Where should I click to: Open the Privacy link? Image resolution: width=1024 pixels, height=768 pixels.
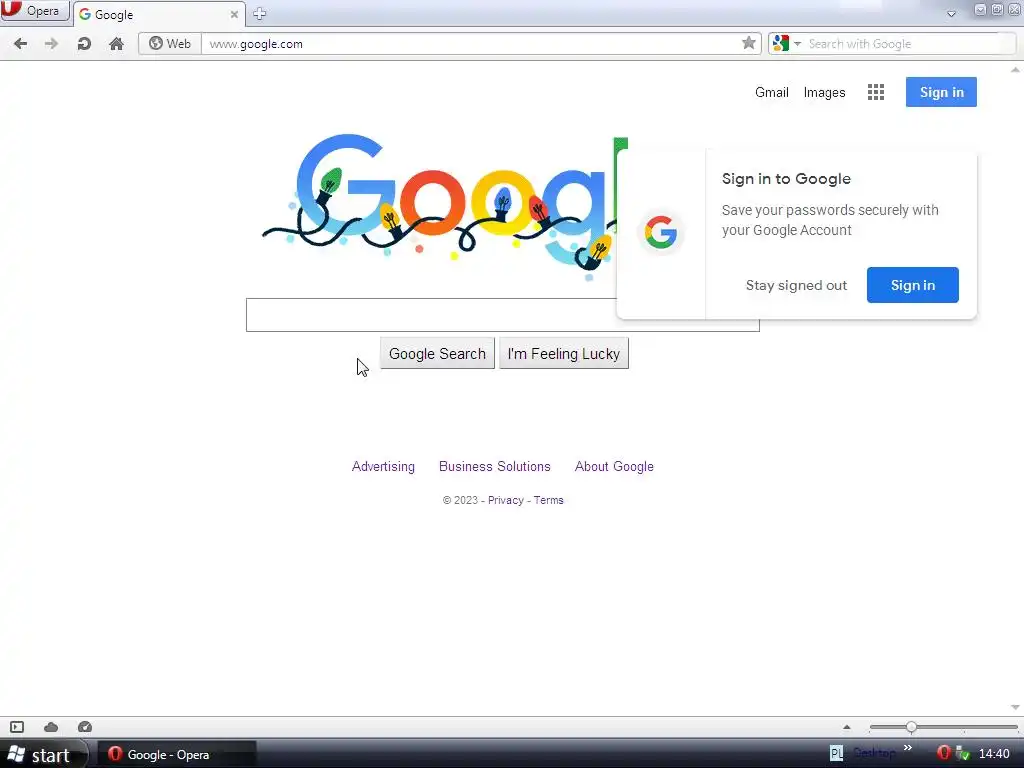(x=505, y=500)
